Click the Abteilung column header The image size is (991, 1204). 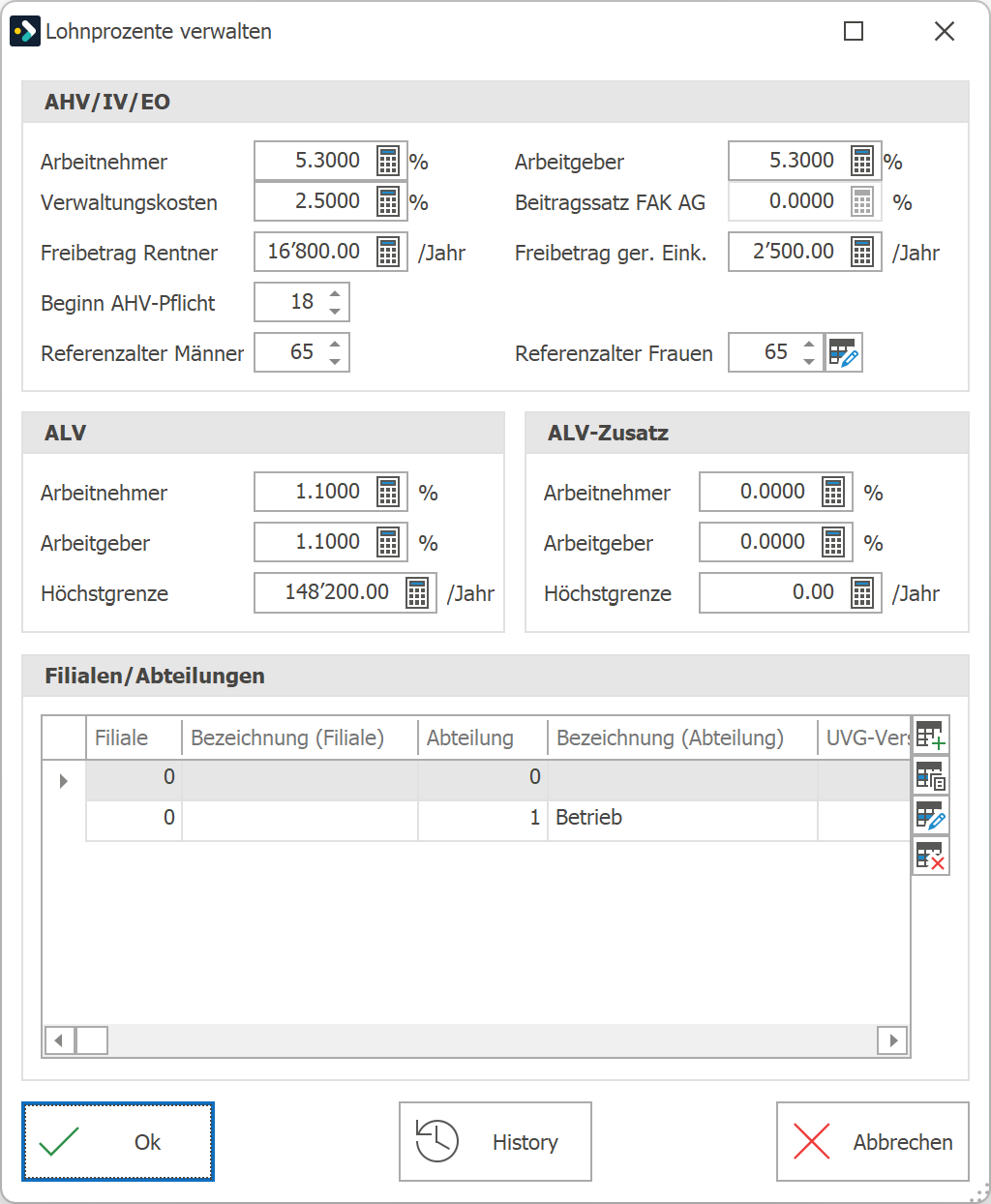[483, 737]
